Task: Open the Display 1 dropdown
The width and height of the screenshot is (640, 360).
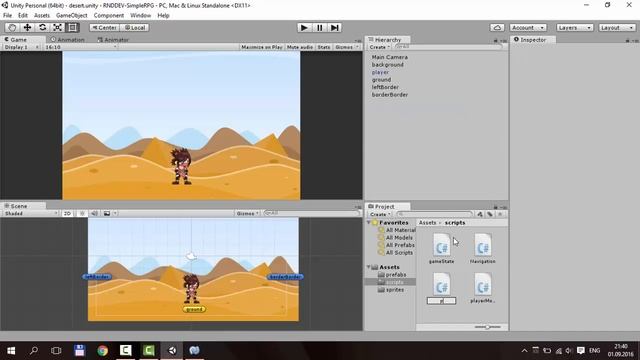Action: click(21, 47)
